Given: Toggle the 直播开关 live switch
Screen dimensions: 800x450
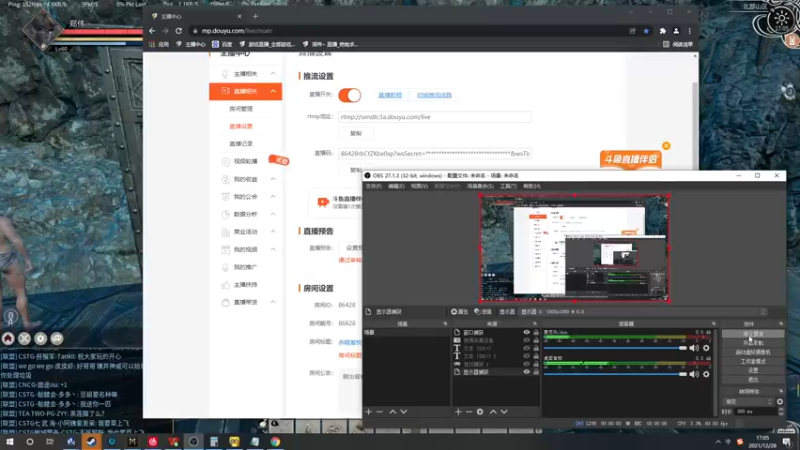Looking at the screenshot, I should point(349,95).
